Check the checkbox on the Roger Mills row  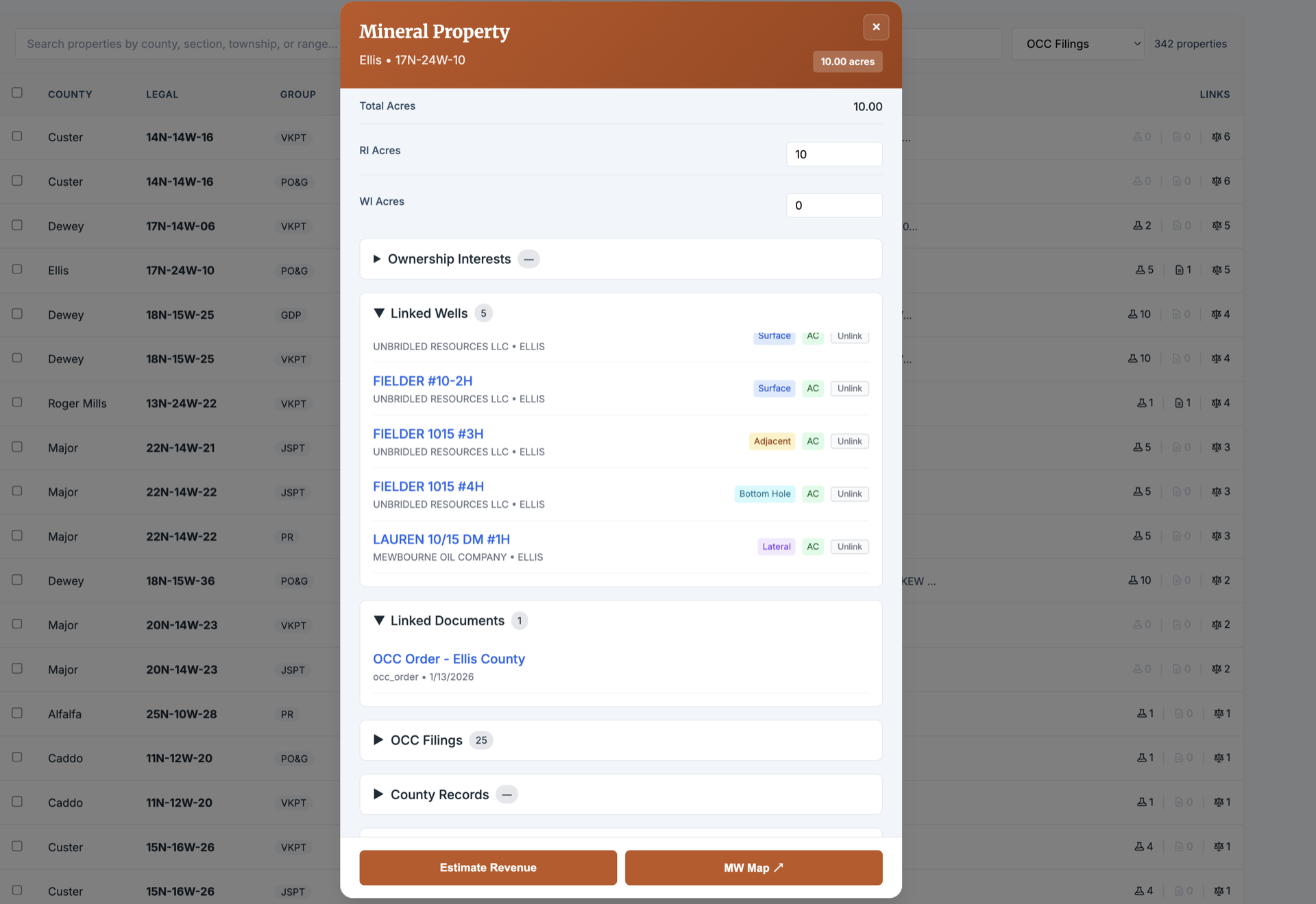[x=17, y=403]
